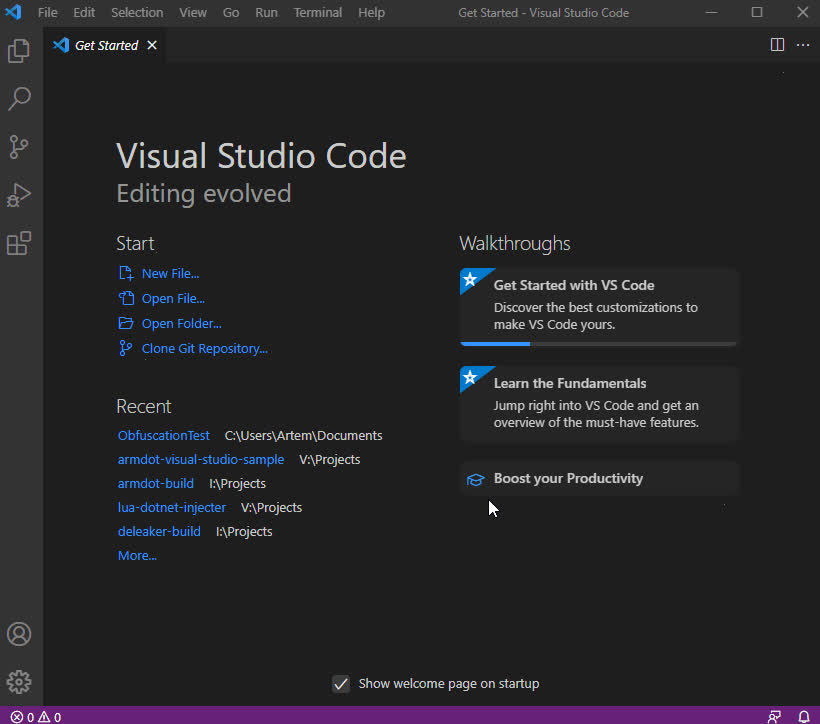The height and width of the screenshot is (724, 820).
Task: Open the Terminal menu
Action: click(317, 12)
